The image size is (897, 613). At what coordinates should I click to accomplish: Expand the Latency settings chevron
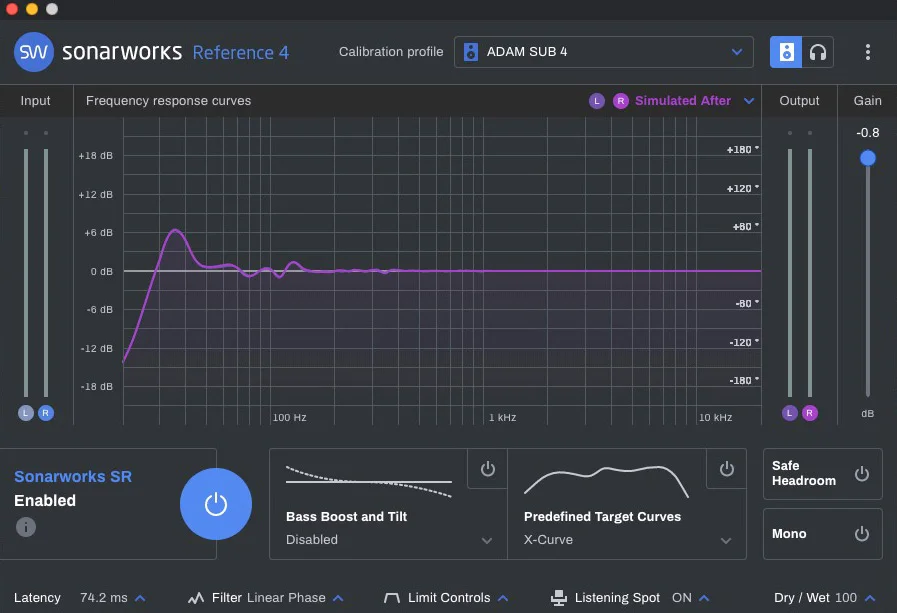[140, 598]
